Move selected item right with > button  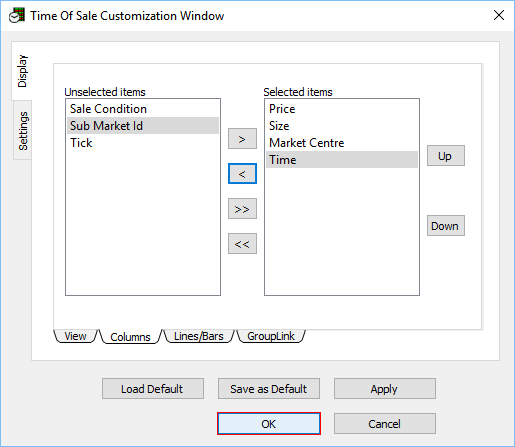[x=242, y=139]
